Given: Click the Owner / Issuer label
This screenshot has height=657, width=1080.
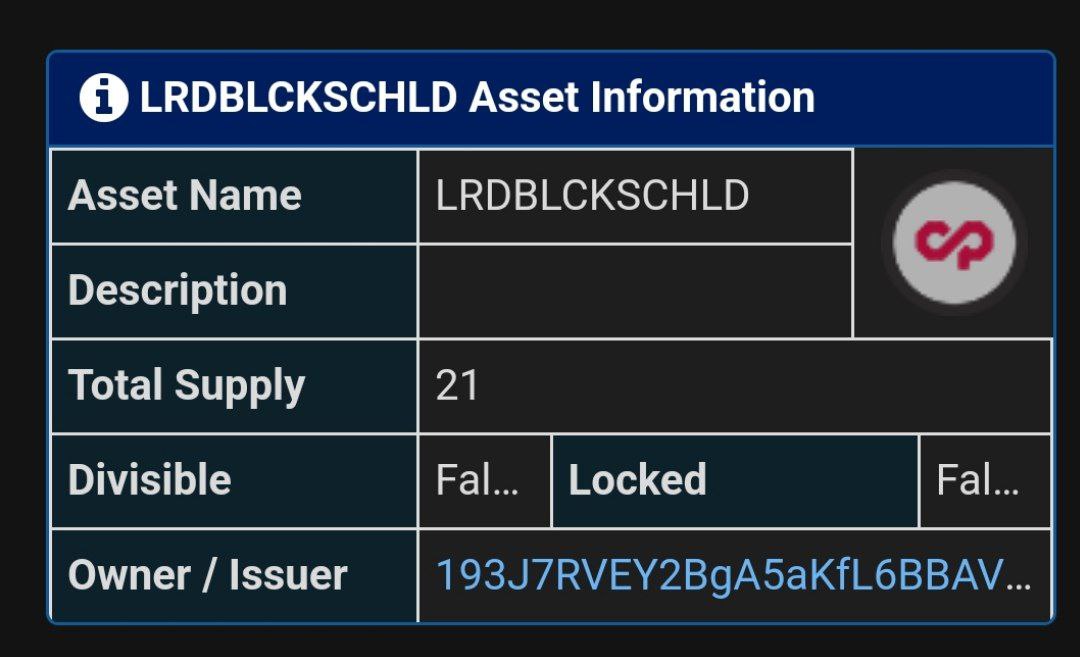Looking at the screenshot, I should tap(207, 575).
